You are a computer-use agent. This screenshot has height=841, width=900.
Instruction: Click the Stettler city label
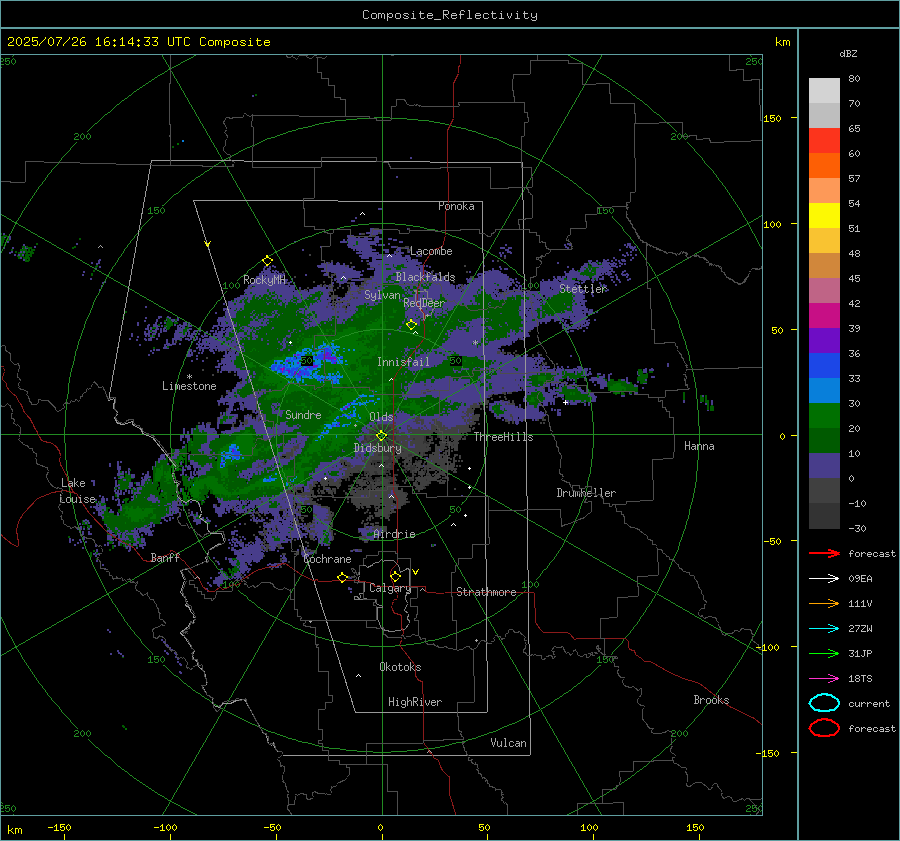(x=583, y=289)
